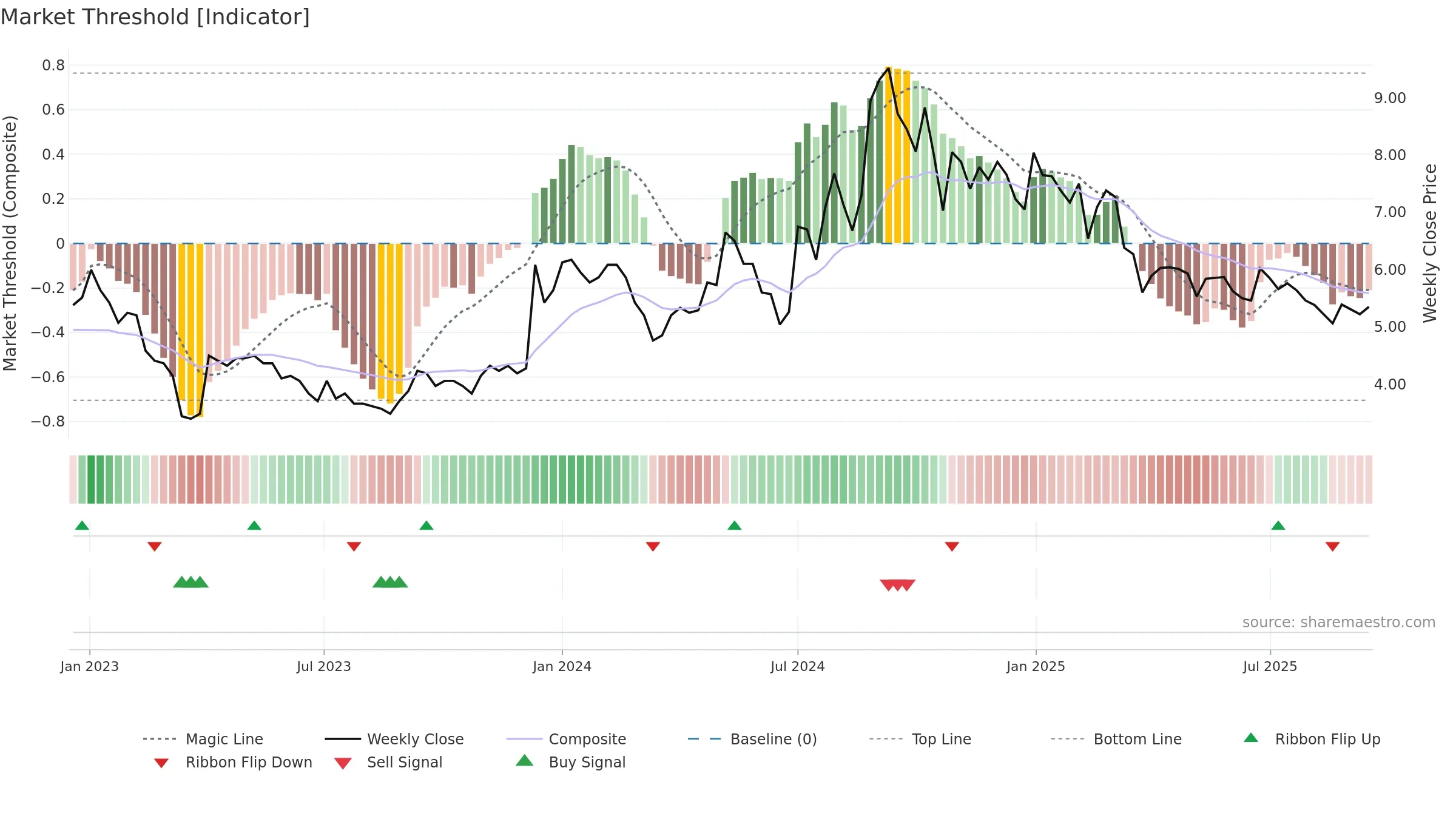Click the 6.00 right axis price label
The image size is (1456, 819).
[1390, 269]
